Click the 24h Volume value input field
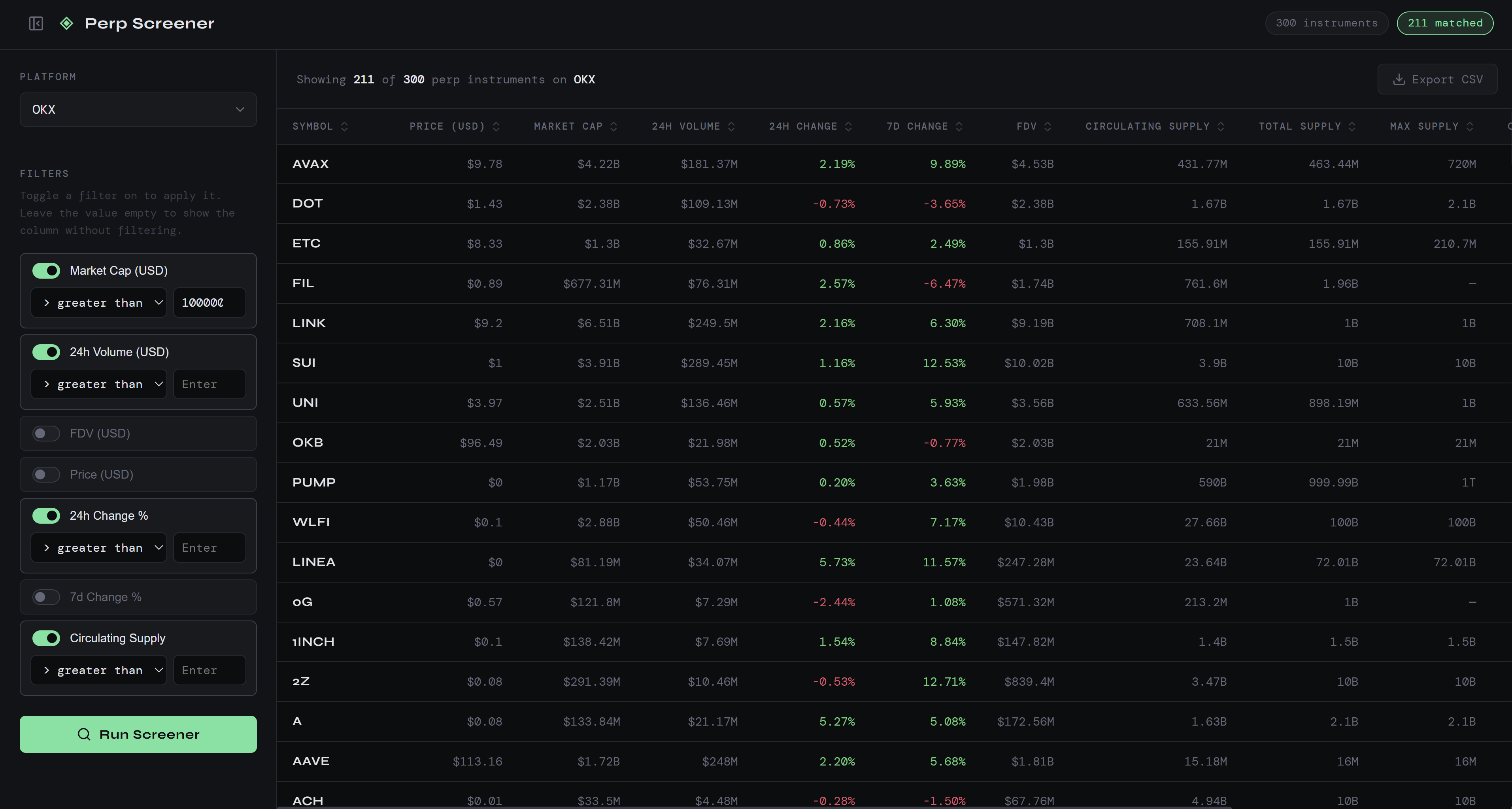1512x809 pixels. (209, 384)
